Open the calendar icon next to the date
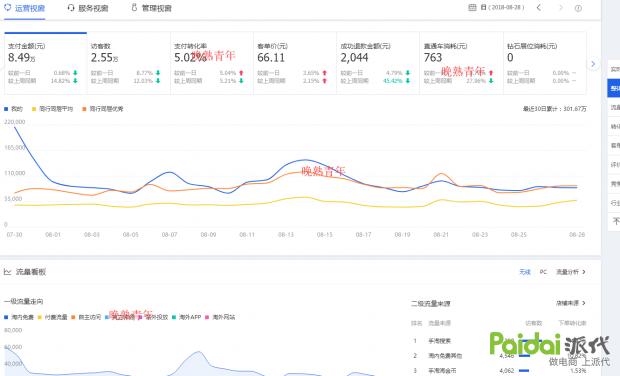The width and height of the screenshot is (620, 376). (x=472, y=8)
